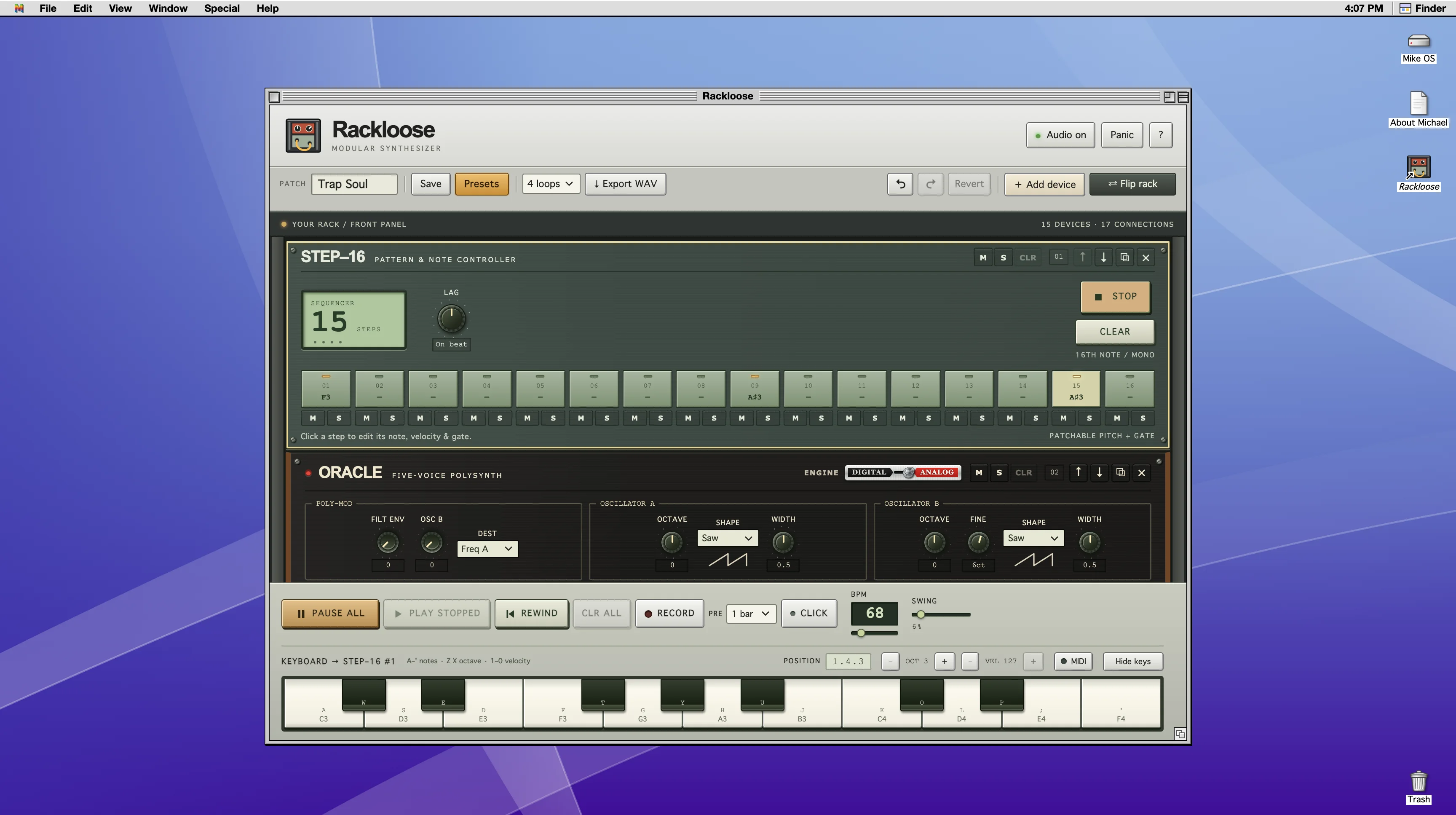Open the pre-roll 1 bar dropdown
The width and height of the screenshot is (1456, 815).
coord(751,614)
